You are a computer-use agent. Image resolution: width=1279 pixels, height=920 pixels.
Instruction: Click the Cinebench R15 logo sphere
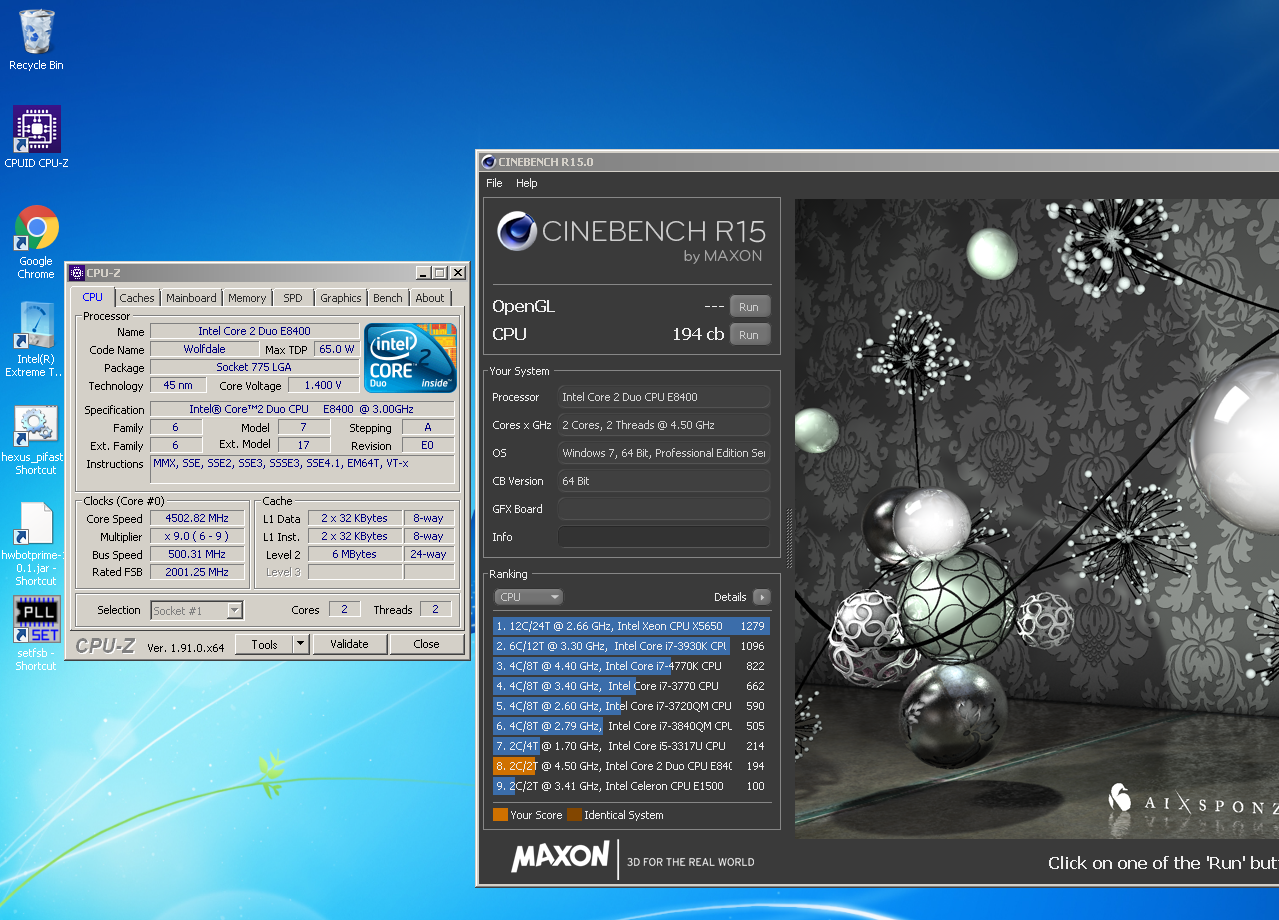516,232
